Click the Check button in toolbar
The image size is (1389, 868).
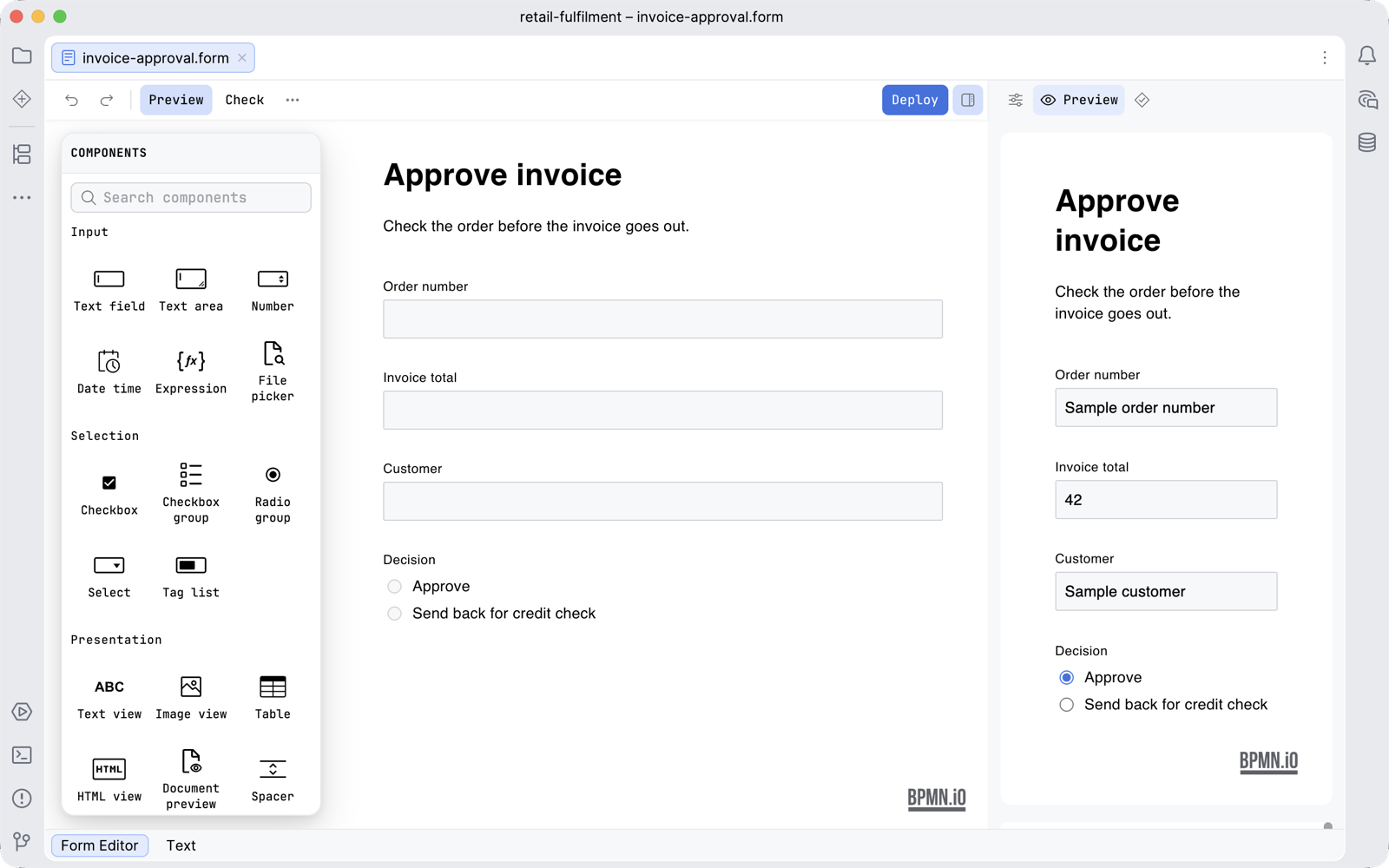[x=245, y=100]
